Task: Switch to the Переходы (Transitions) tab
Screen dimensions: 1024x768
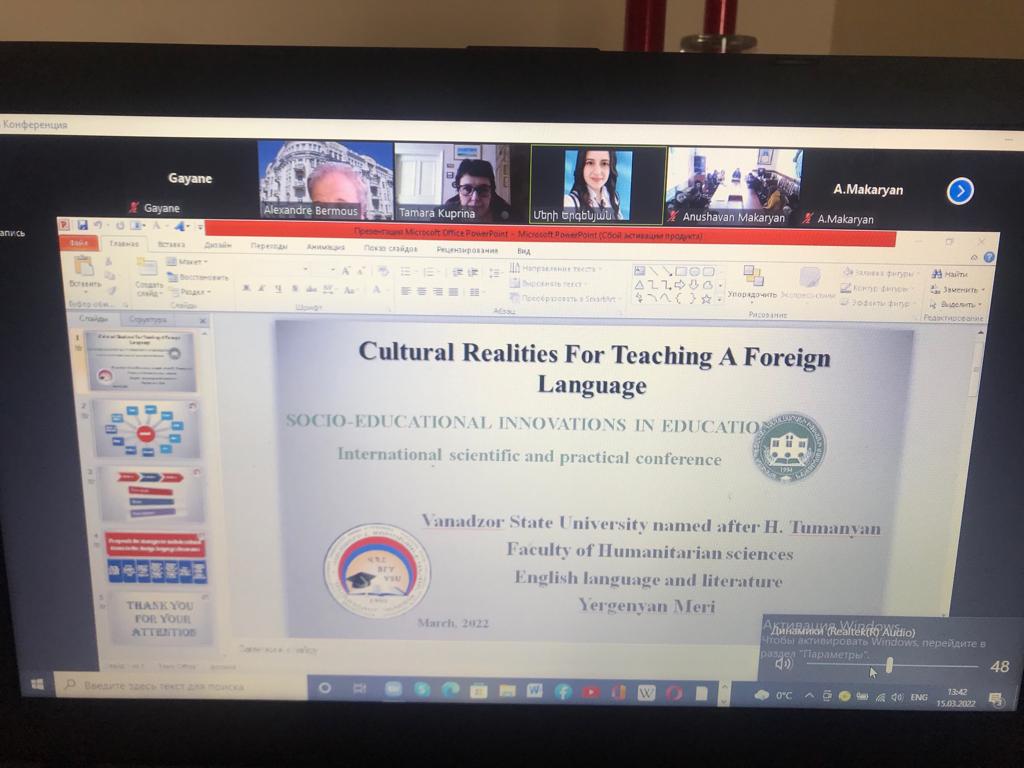Action: pos(269,246)
